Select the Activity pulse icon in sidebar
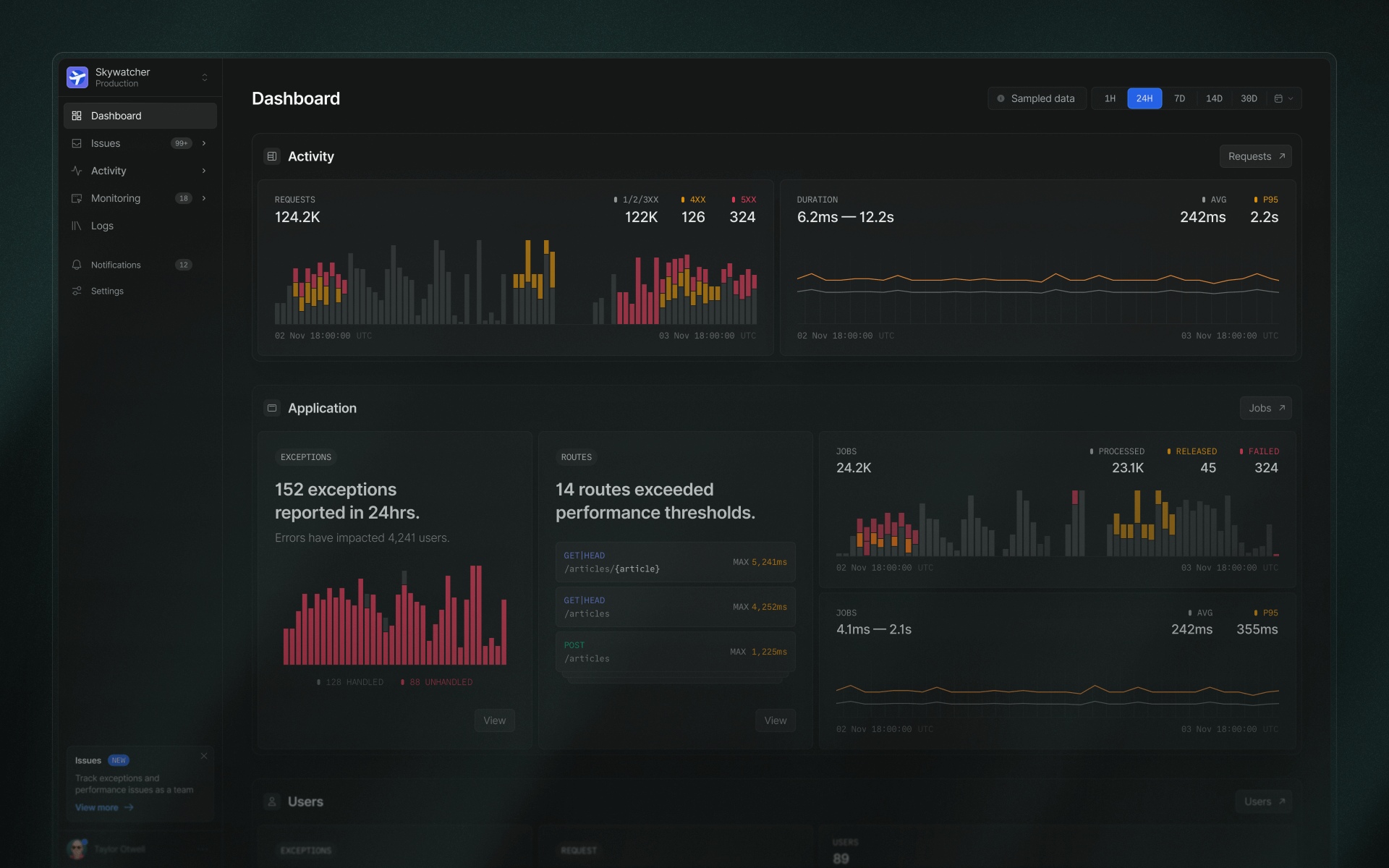Image resolution: width=1389 pixels, height=868 pixels. click(77, 171)
